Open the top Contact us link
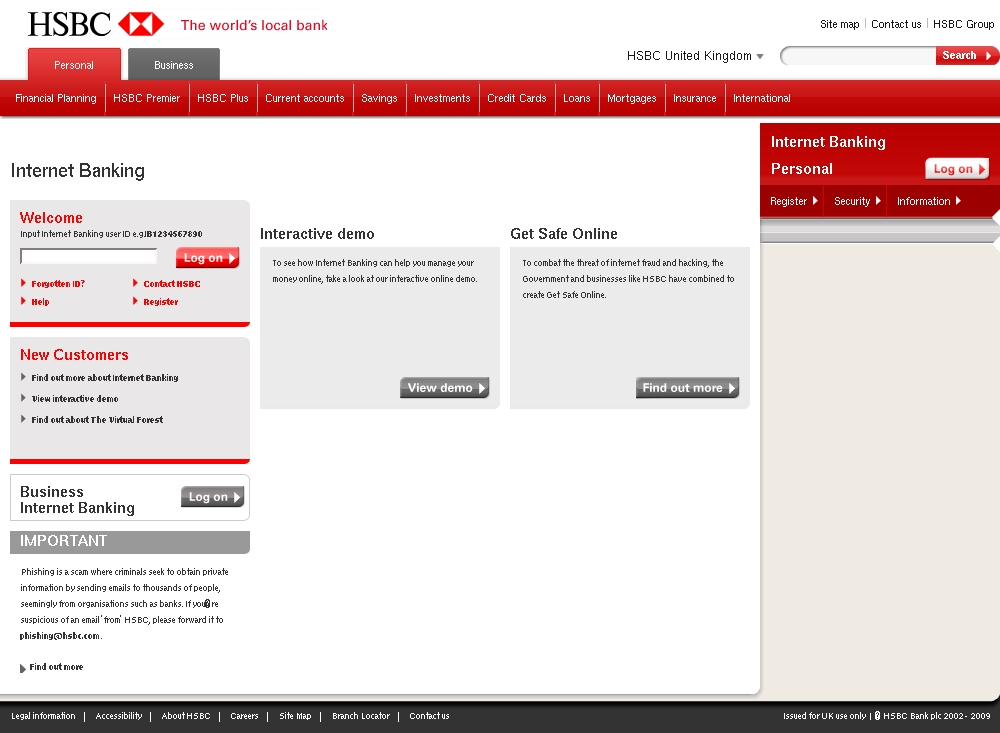The image size is (1000, 733). [x=896, y=24]
